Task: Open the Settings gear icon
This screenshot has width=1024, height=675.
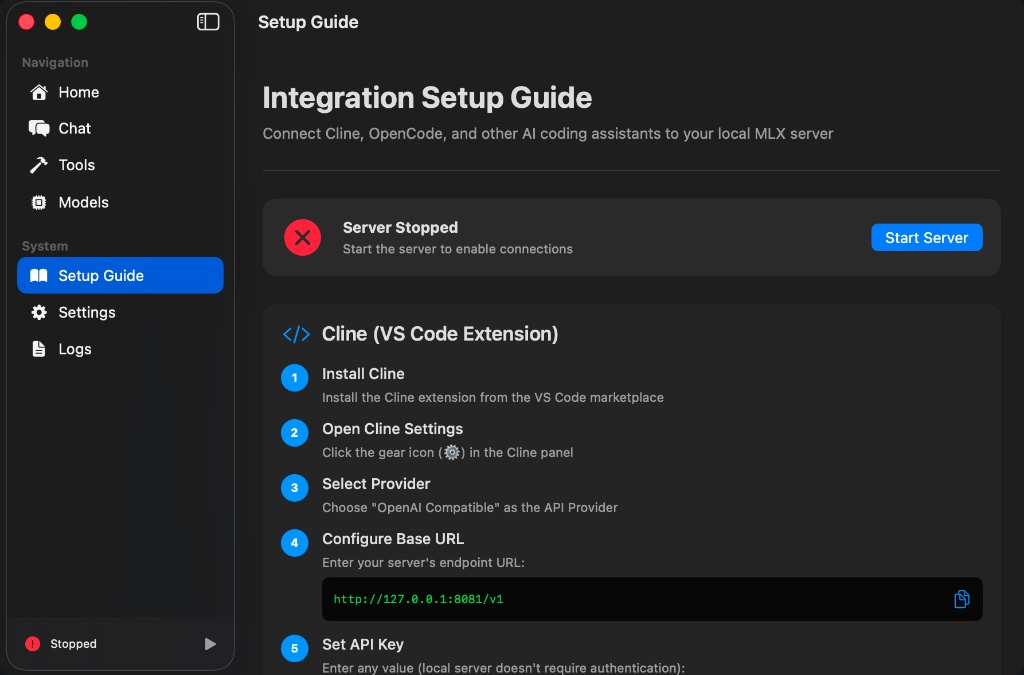Action: [x=37, y=312]
